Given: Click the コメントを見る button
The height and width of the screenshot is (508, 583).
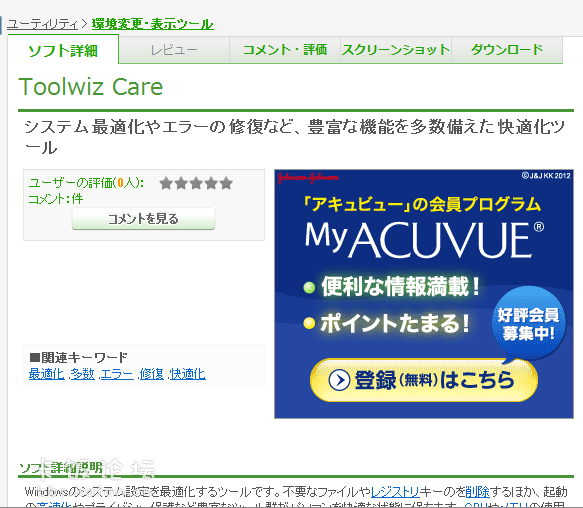Looking at the screenshot, I should pyautogui.click(x=143, y=219).
